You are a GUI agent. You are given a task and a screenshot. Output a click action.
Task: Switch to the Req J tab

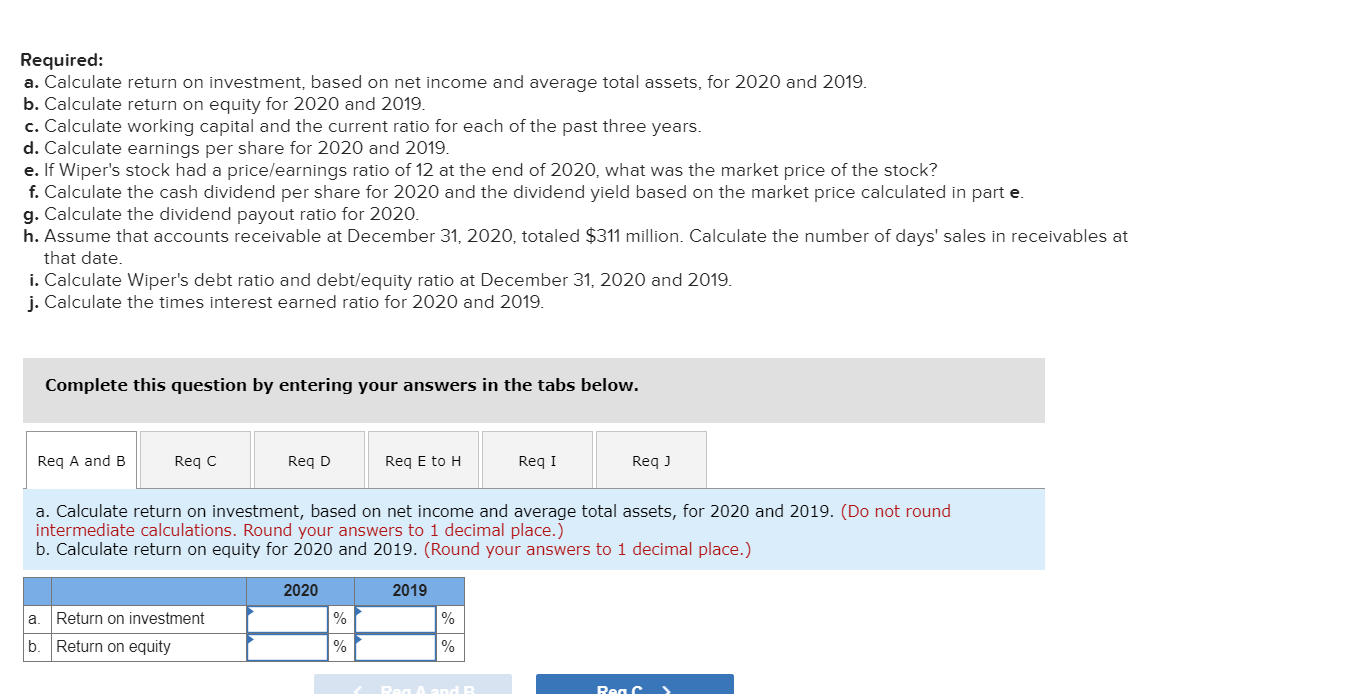click(x=651, y=459)
